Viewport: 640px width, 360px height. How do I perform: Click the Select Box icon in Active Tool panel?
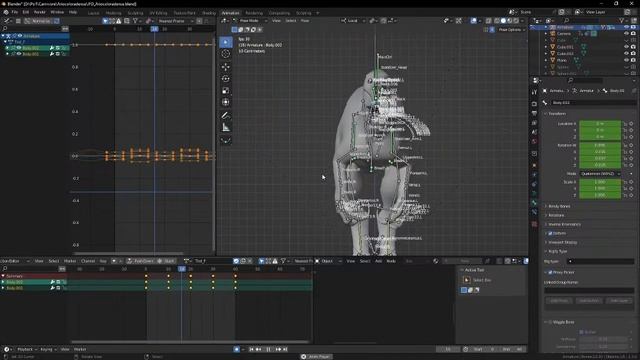coord(467,280)
